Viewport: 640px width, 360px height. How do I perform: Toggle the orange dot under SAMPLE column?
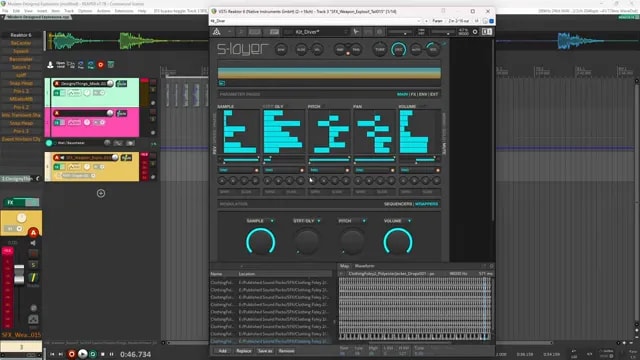pyautogui.click(x=257, y=170)
